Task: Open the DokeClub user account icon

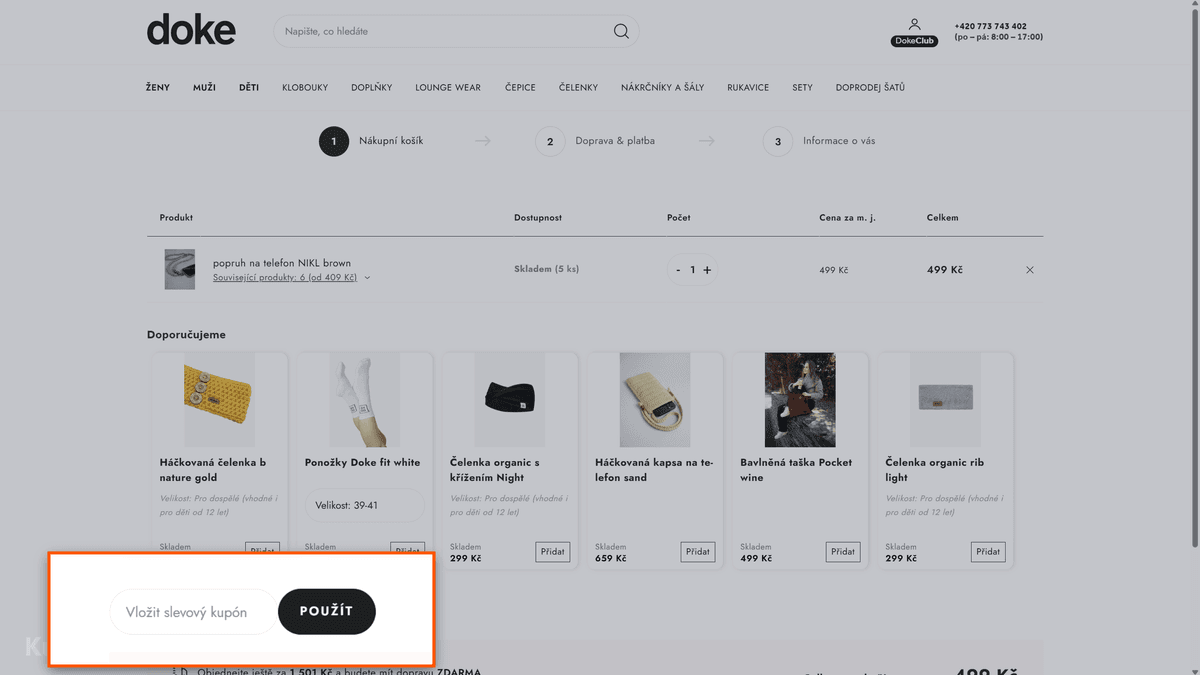Action: coord(914,32)
